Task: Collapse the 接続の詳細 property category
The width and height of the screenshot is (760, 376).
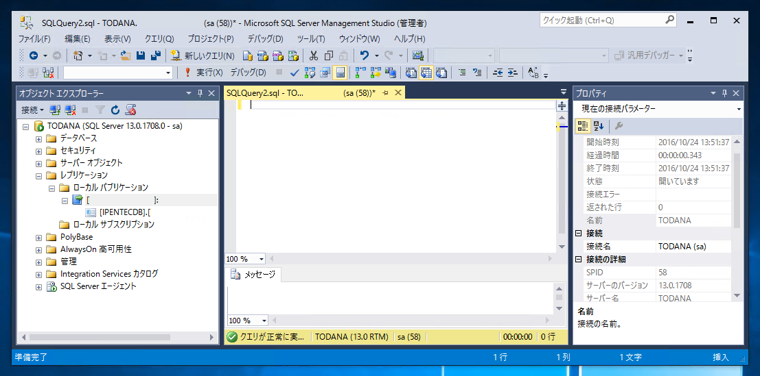Action: [578, 259]
